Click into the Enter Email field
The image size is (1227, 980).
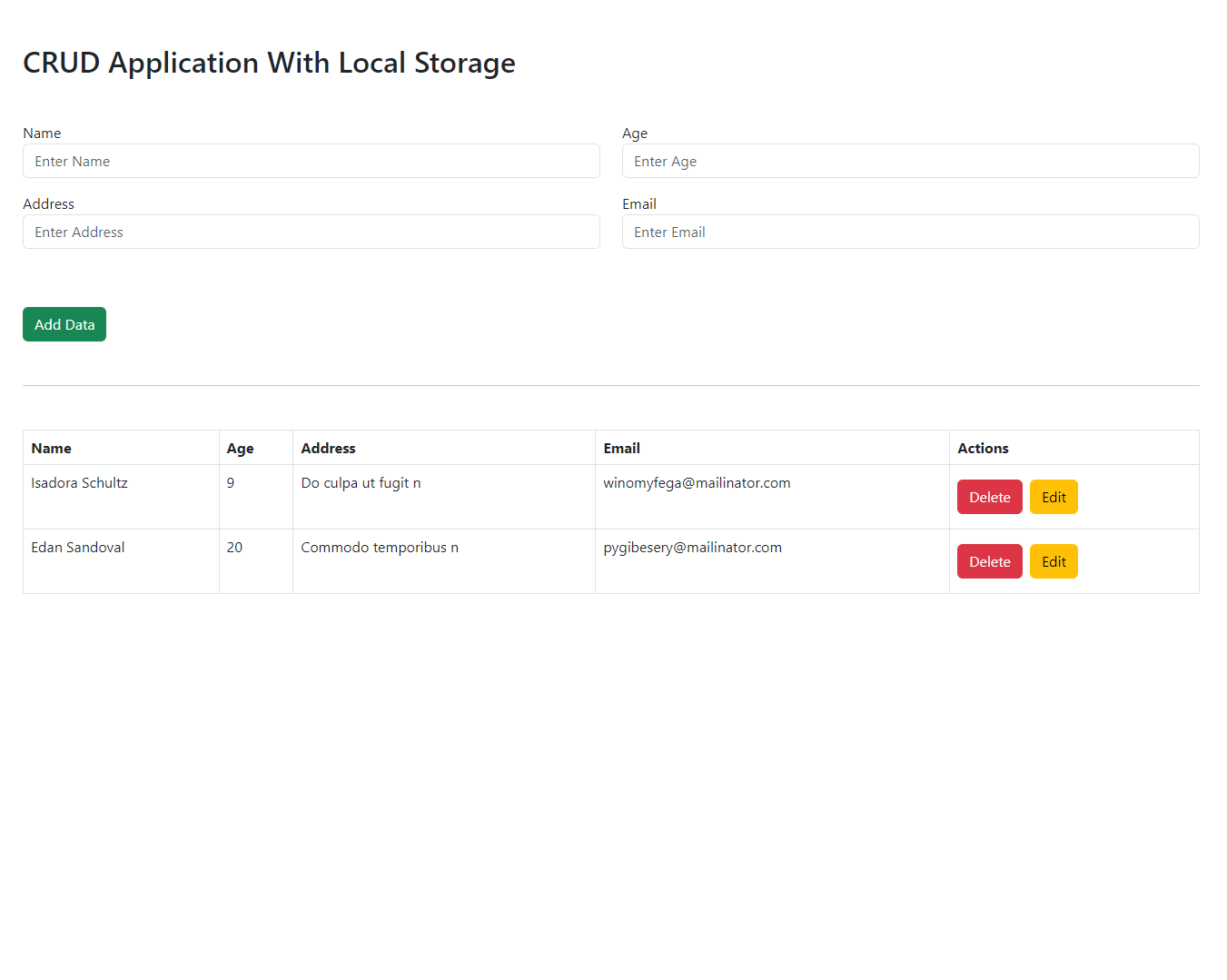(x=910, y=232)
